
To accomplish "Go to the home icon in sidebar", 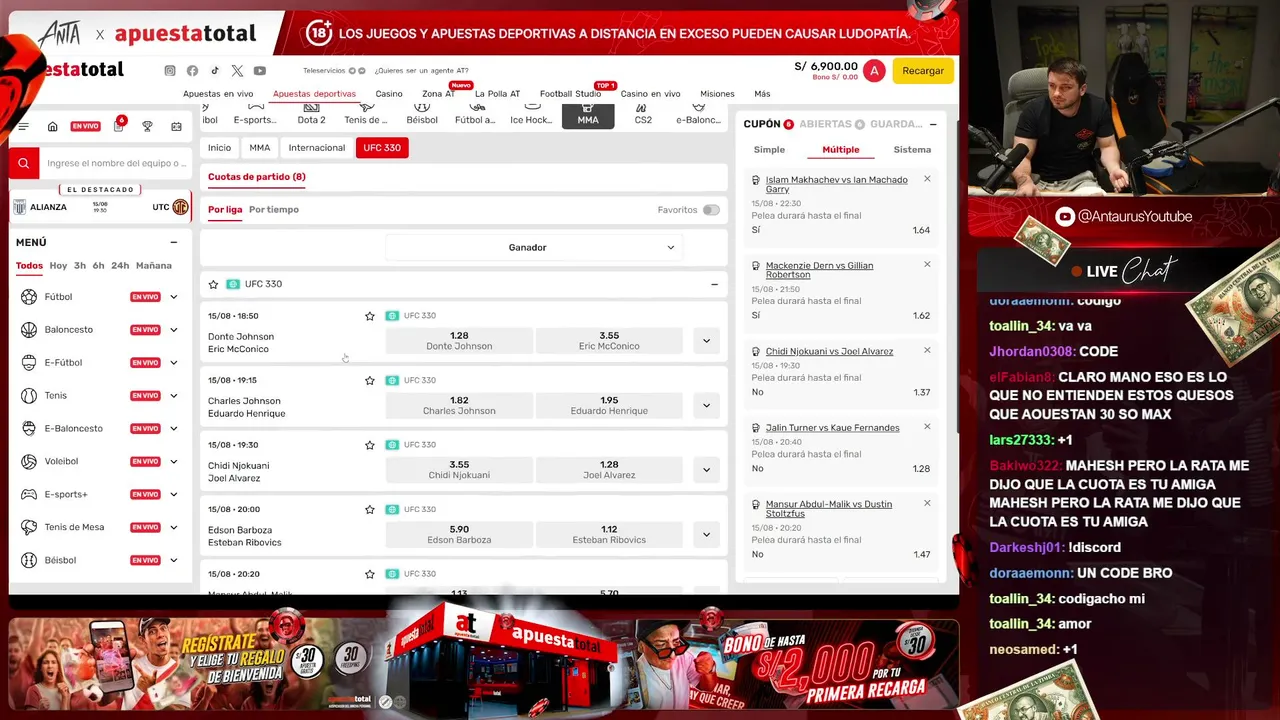I will (53, 127).
